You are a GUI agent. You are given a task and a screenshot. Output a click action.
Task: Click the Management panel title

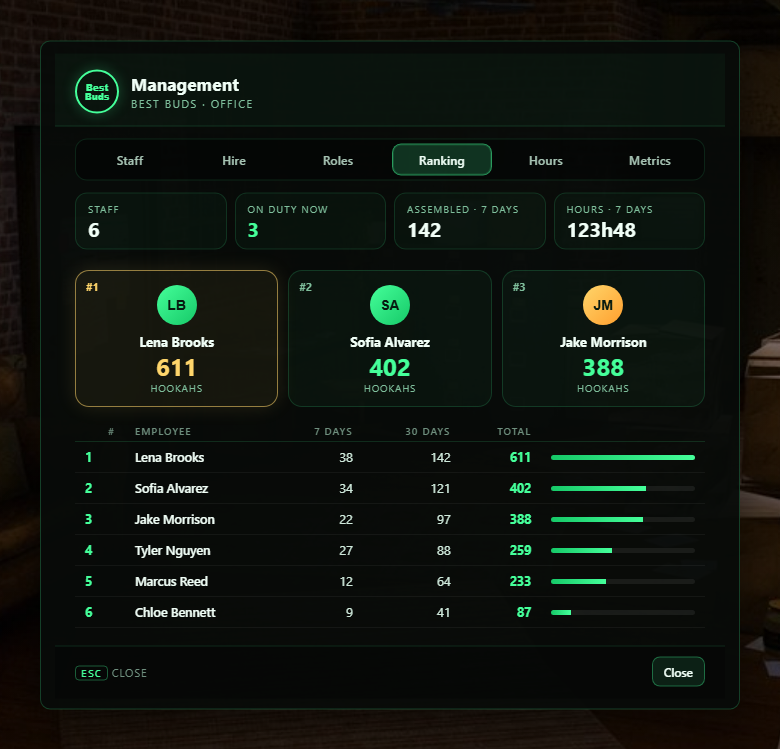click(x=185, y=85)
